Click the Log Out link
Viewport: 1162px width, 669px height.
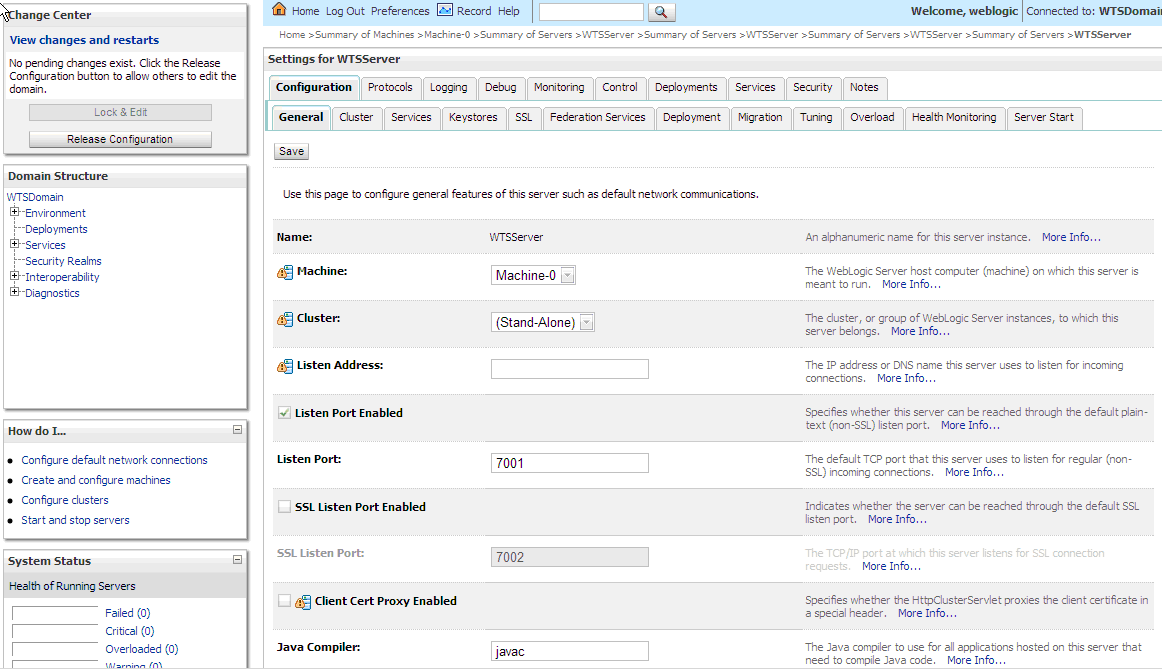pos(345,11)
